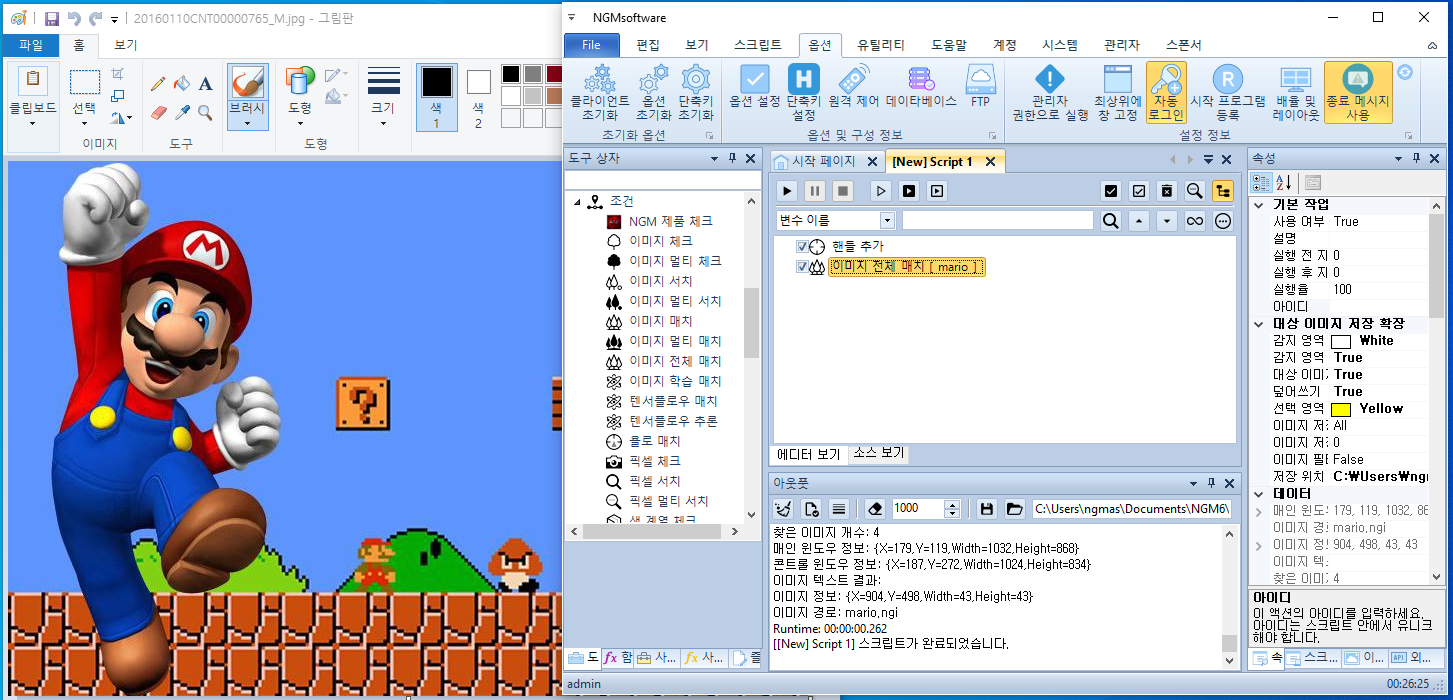The height and width of the screenshot is (700, 1453).
Task: Open the 보기 tab in Paint
Action: click(x=125, y=45)
